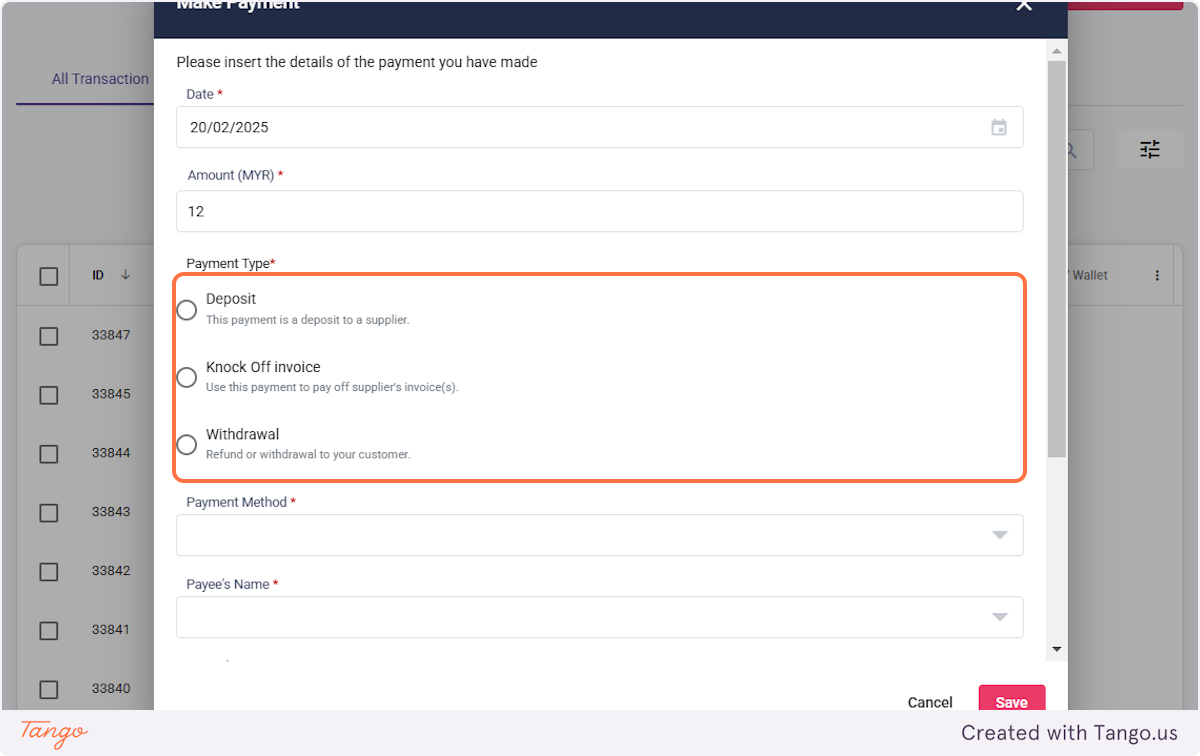This screenshot has height=756, width=1200.
Task: Click the dialog scrollbar up arrow
Action: (1057, 50)
